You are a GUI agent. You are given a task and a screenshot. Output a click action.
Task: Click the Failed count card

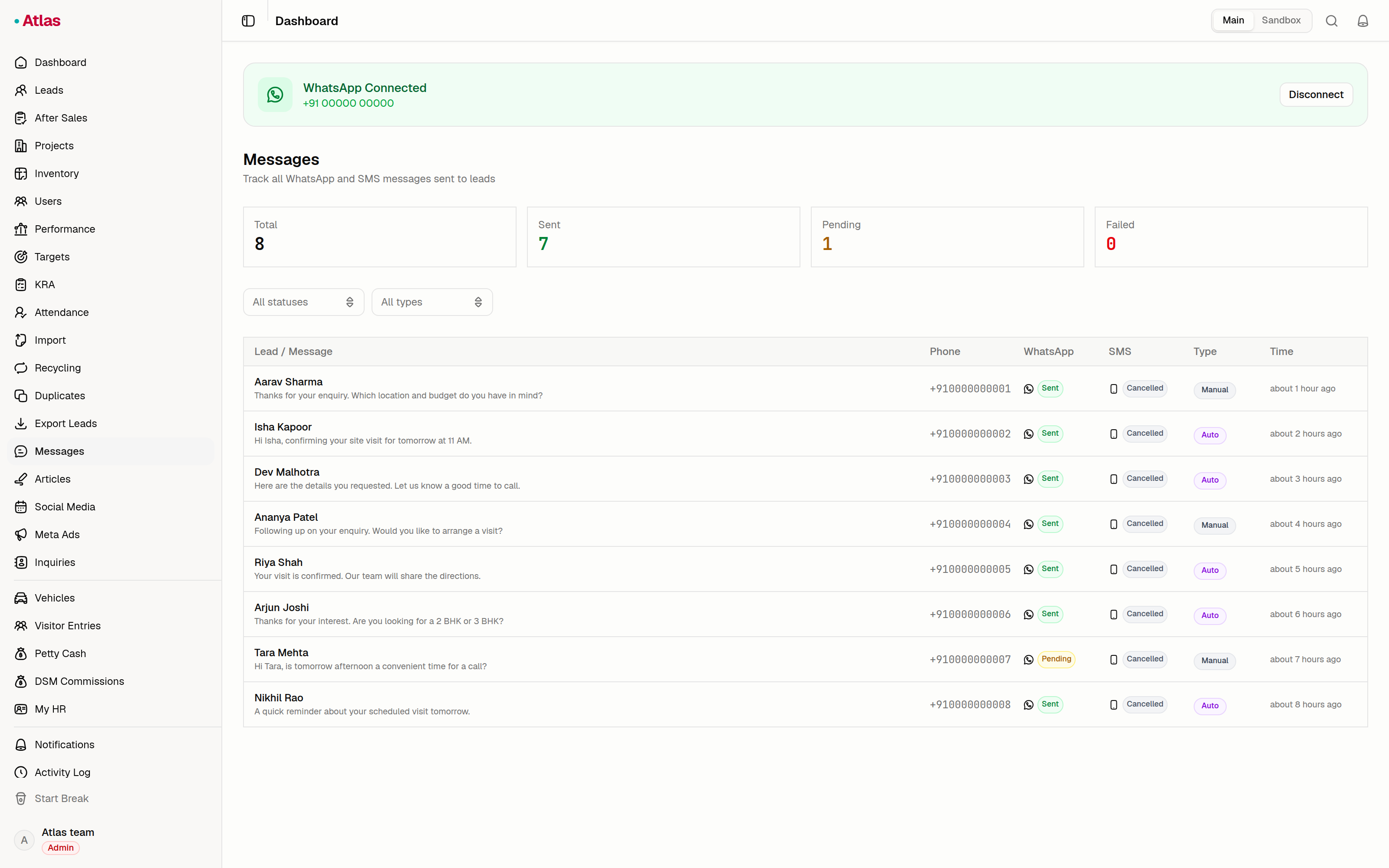[x=1231, y=237]
